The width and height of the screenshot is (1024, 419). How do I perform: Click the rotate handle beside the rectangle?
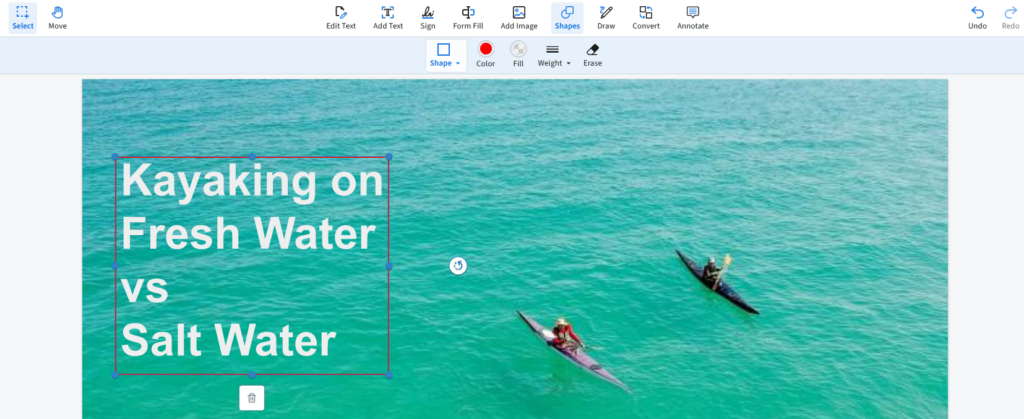tap(458, 265)
